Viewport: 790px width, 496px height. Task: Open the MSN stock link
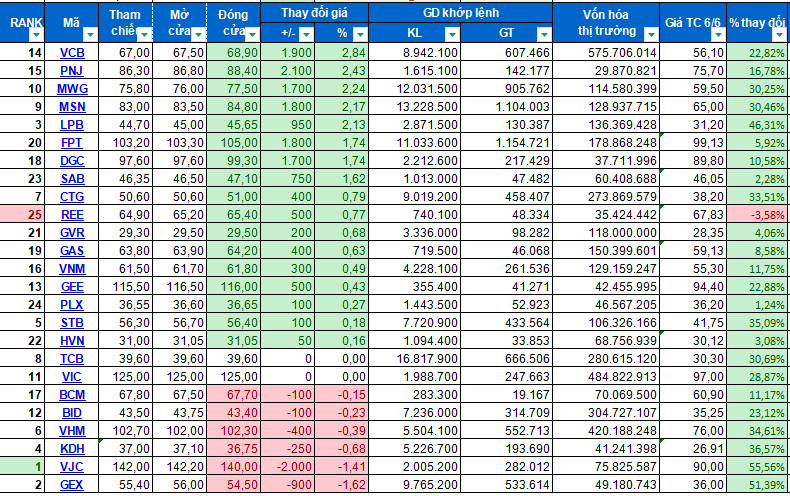pyautogui.click(x=72, y=107)
